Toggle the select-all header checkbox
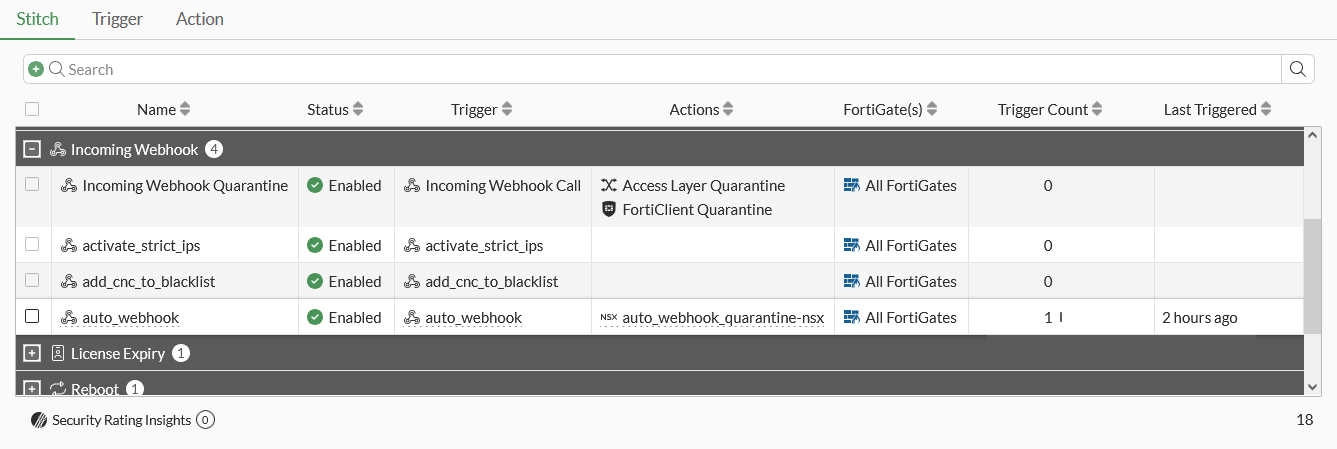The height and width of the screenshot is (449, 1337). 32,109
